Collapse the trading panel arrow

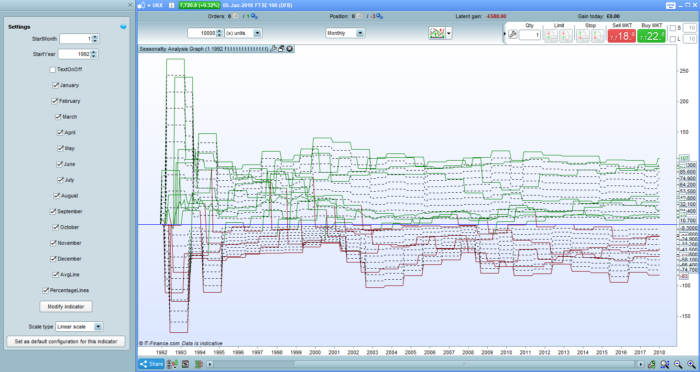505,33
